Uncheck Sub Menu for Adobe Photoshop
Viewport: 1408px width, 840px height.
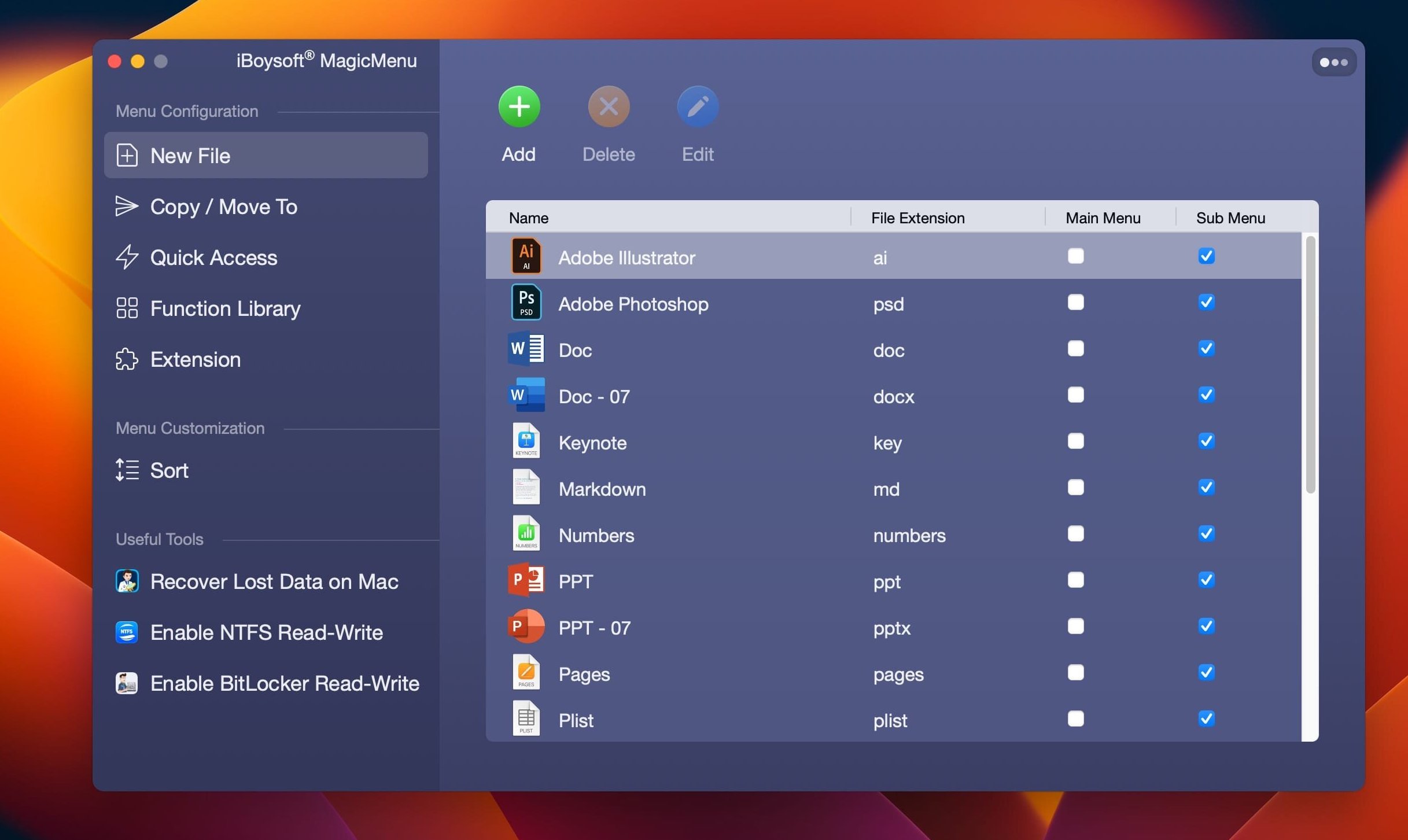pos(1206,302)
